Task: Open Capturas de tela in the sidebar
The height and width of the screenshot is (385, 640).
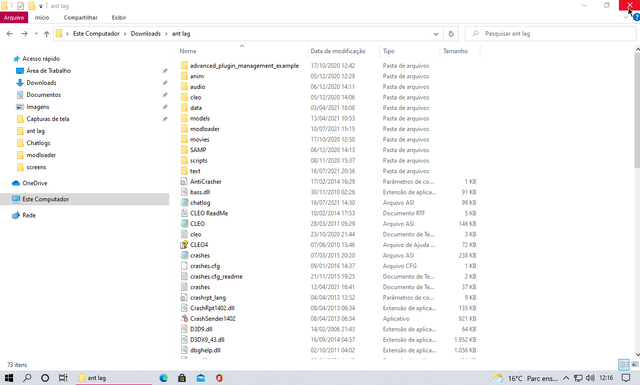Action: point(48,119)
